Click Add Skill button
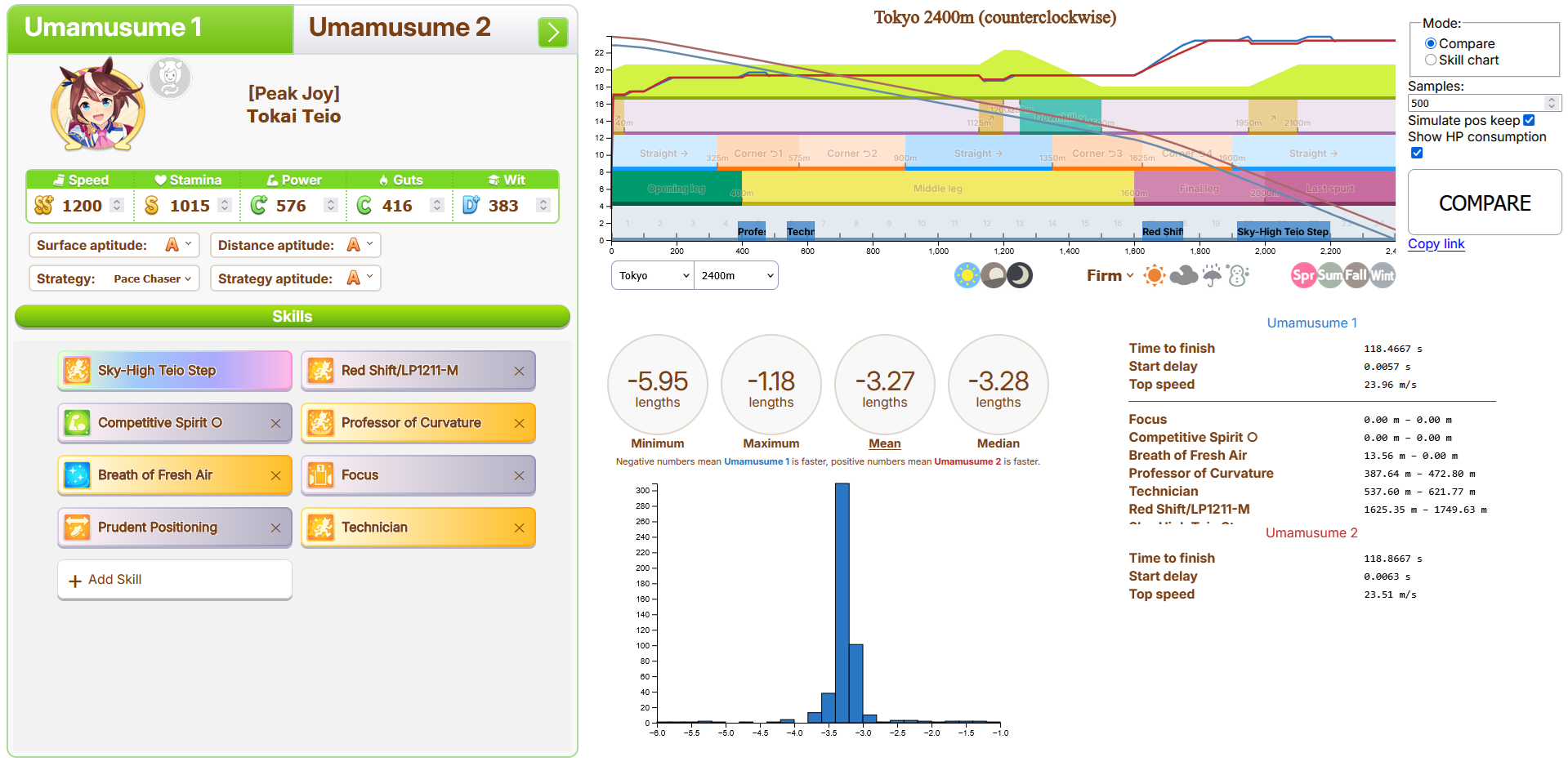 (x=175, y=580)
